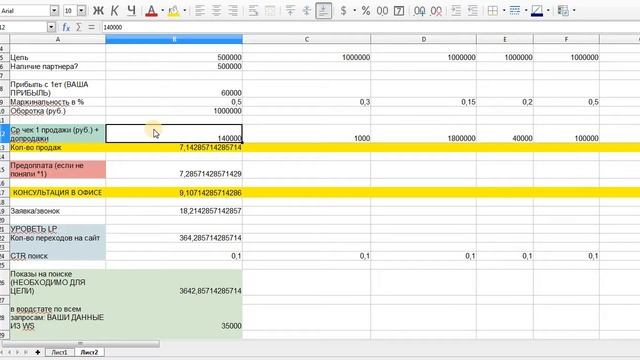Click Arial font name field
640x360 pixels.
pyautogui.click(x=24, y=11)
